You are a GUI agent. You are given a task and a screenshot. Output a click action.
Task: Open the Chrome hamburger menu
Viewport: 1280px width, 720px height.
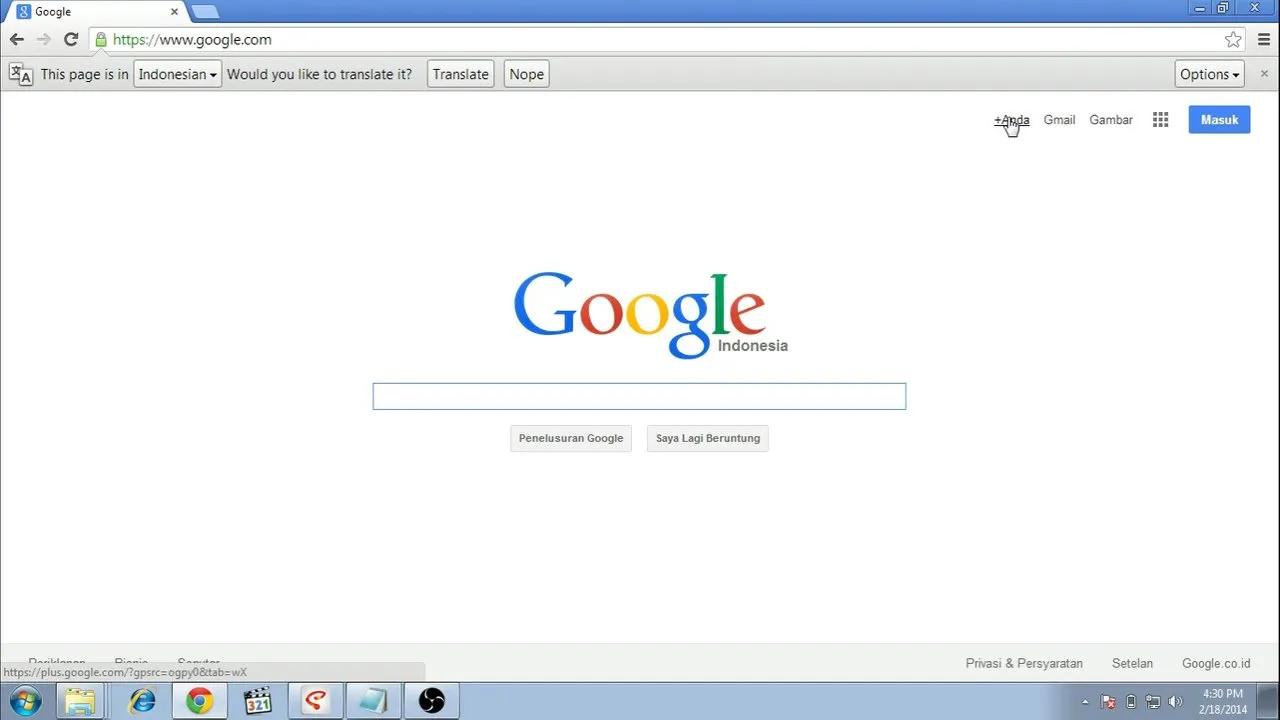coord(1264,40)
